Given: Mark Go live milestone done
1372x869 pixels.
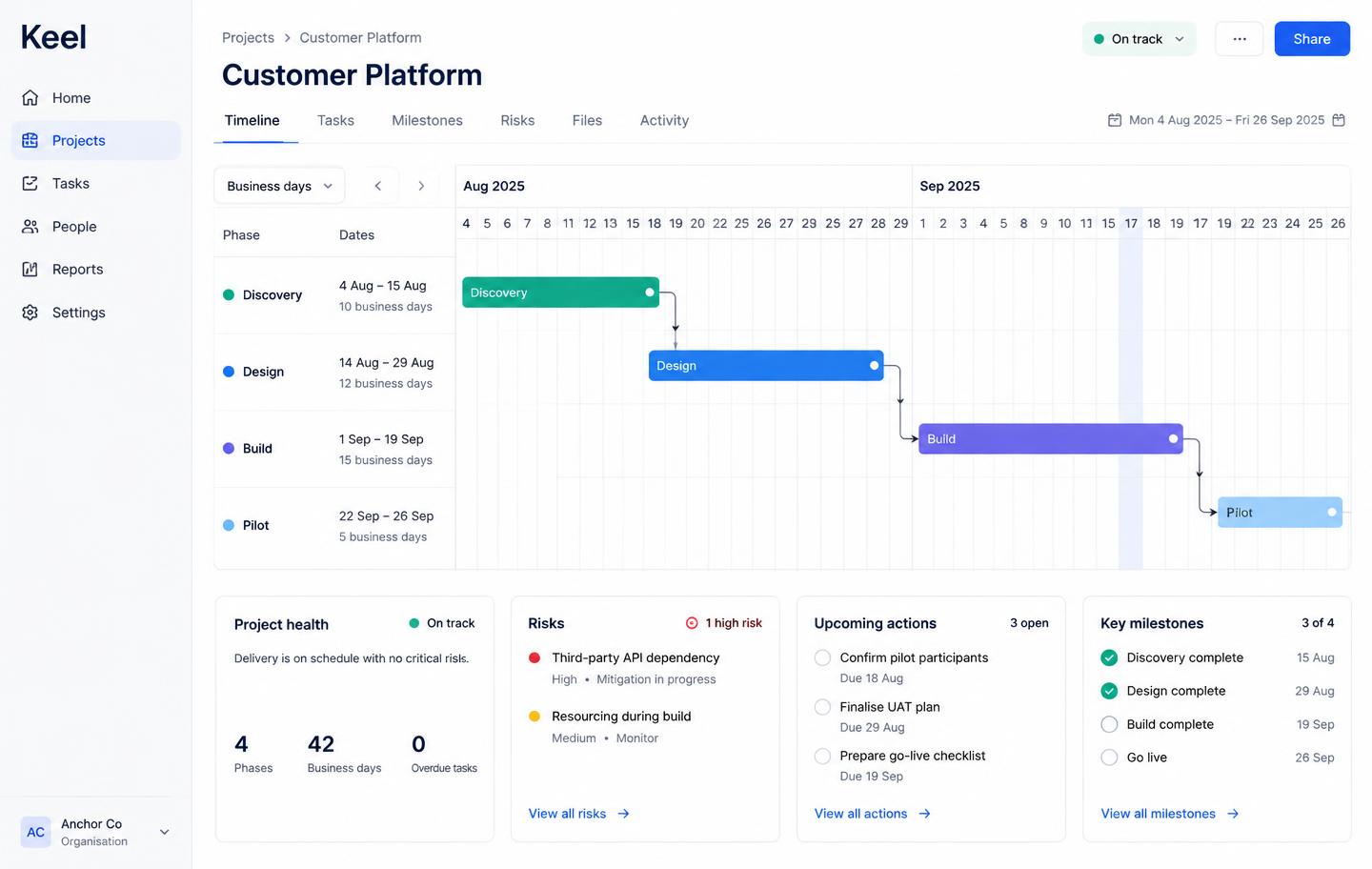Looking at the screenshot, I should (x=1109, y=758).
